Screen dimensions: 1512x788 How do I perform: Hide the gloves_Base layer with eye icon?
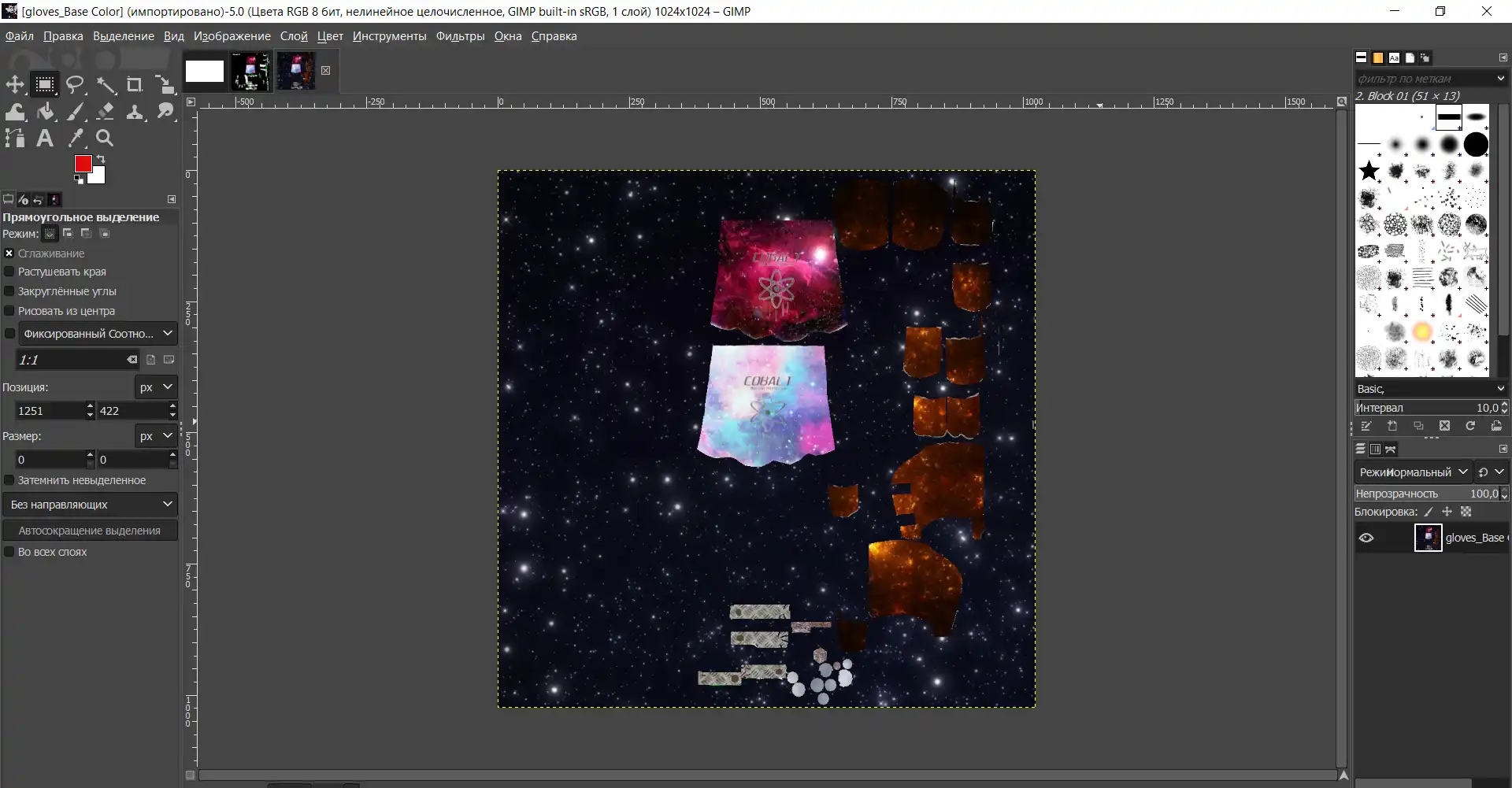(1366, 538)
